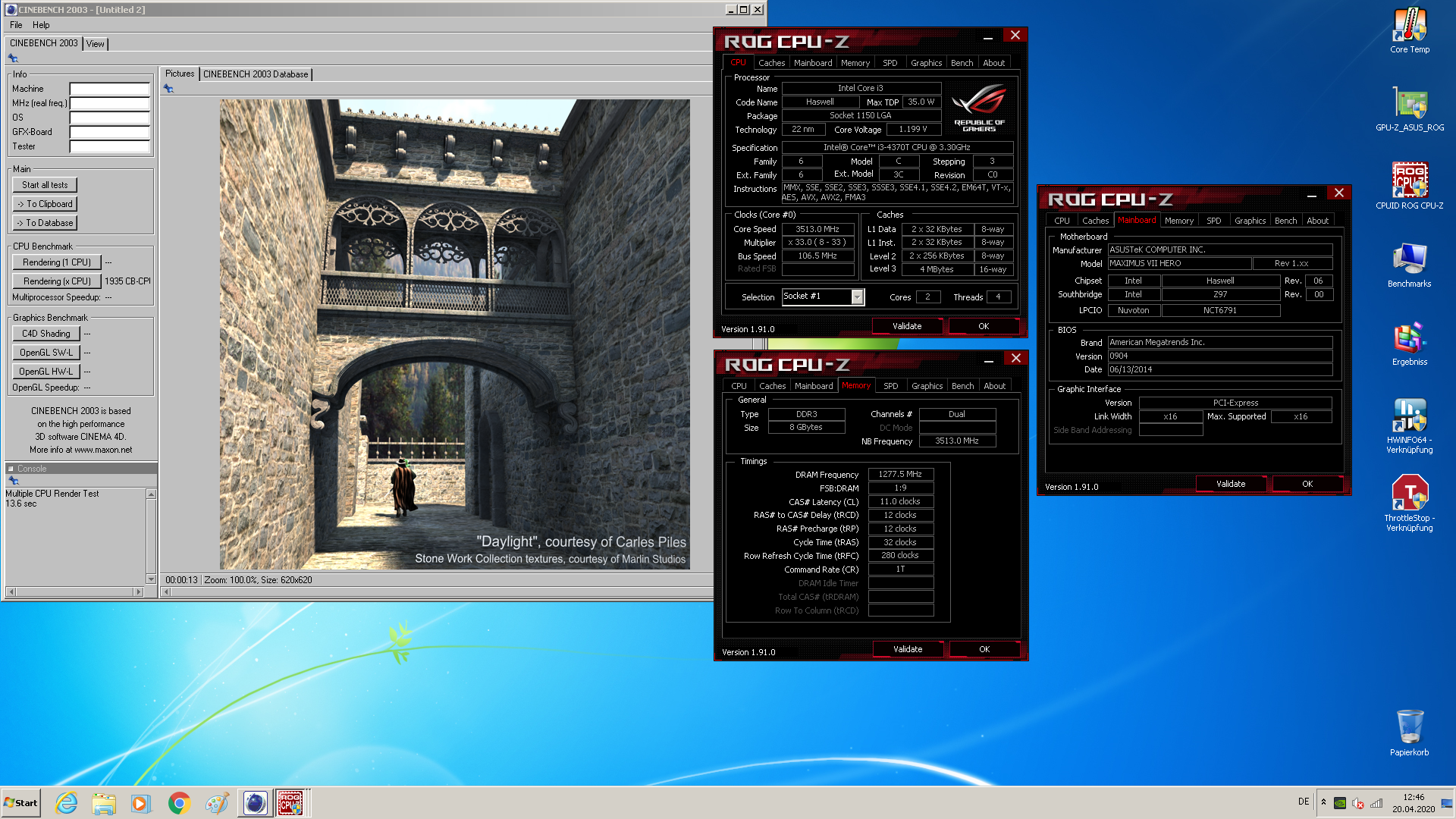Image resolution: width=1456 pixels, height=819 pixels.
Task: Click the Machine input field
Action: click(x=110, y=89)
